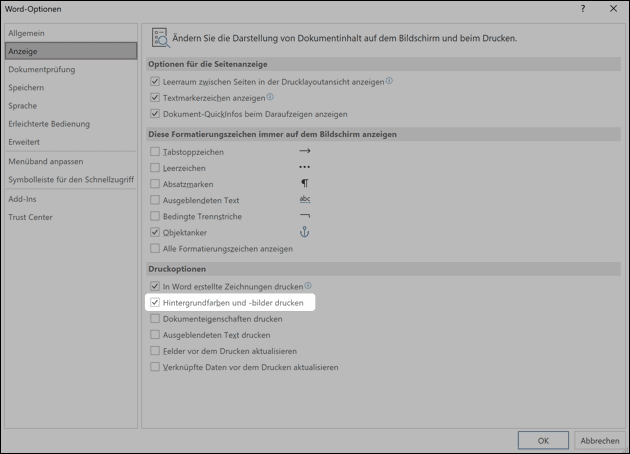Viewport: 630px width, 454px height.
Task: Open help with the question mark
Action: pyautogui.click(x=583, y=9)
